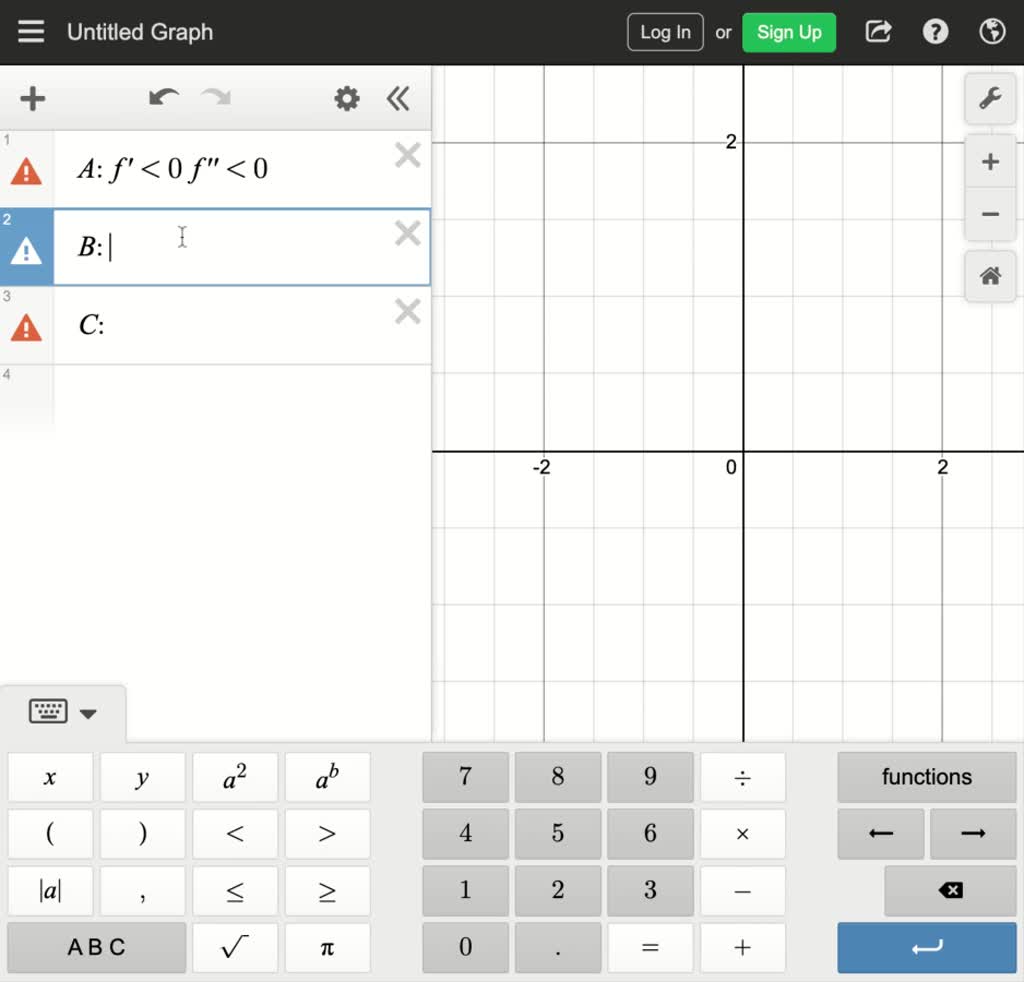The width and height of the screenshot is (1024, 982).
Task: Click the Untitled Graph title
Action: click(140, 31)
